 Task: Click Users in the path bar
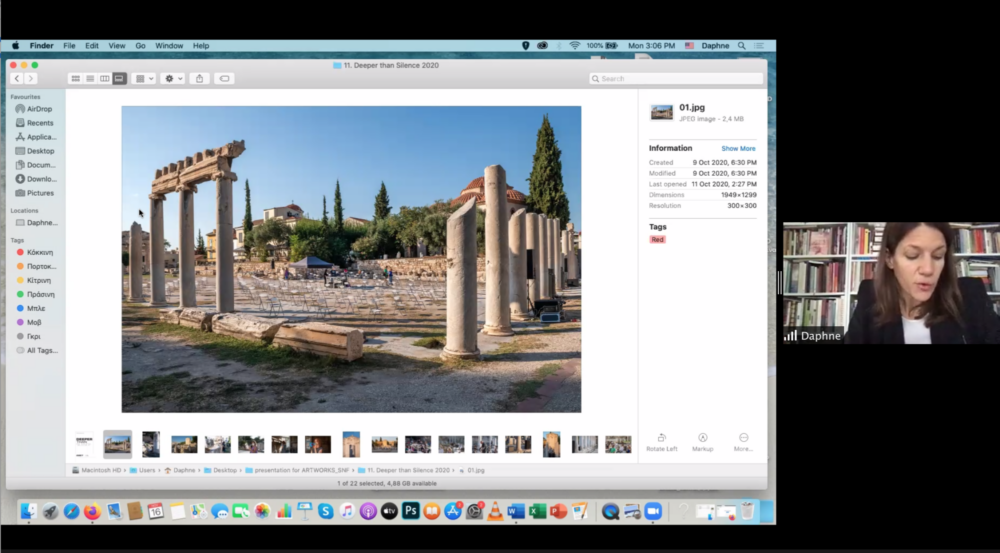coord(142,471)
